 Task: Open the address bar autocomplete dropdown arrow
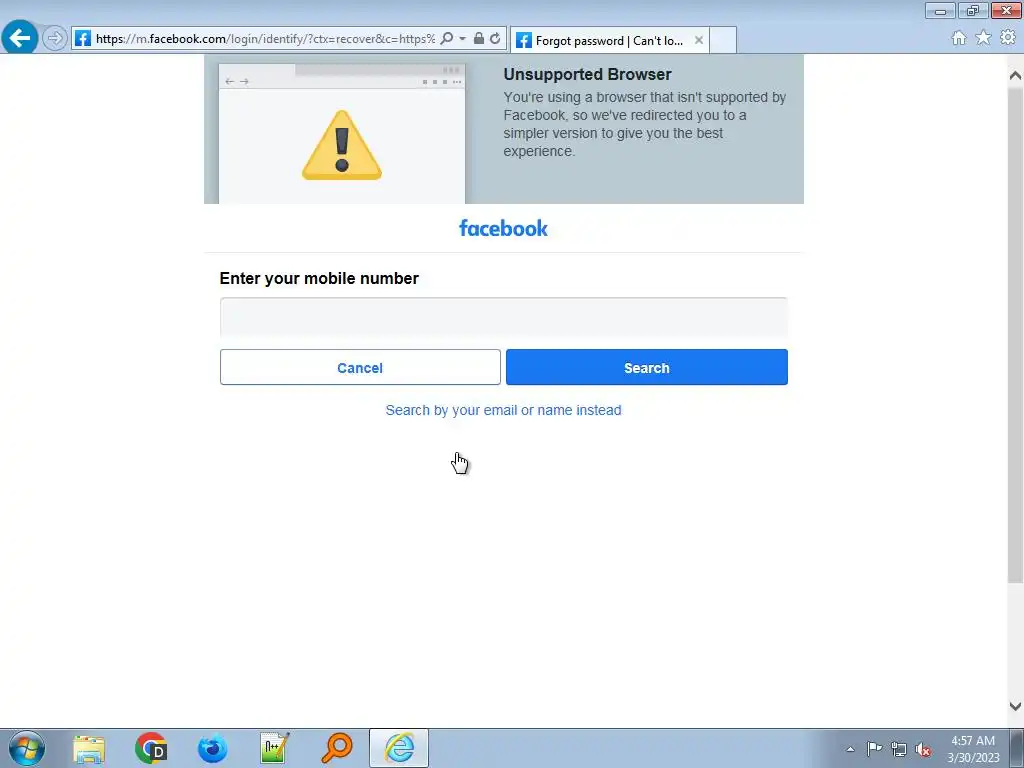pos(462,39)
